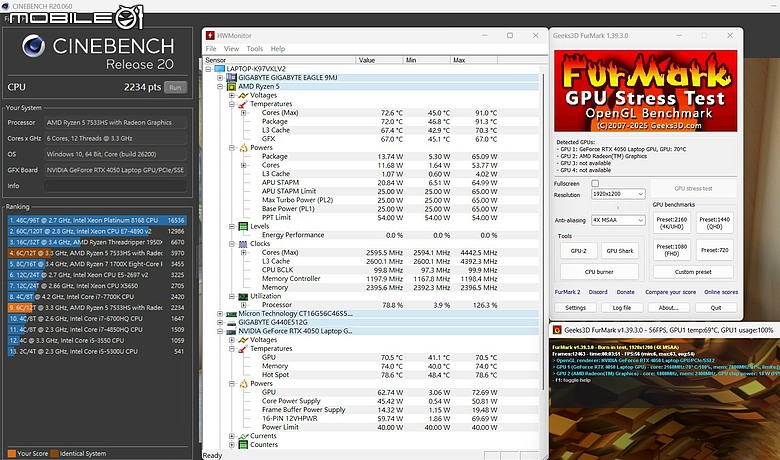Click the Currents icon under NVIDIA GPU
The height and width of the screenshot is (460, 780).
[x=243, y=436]
